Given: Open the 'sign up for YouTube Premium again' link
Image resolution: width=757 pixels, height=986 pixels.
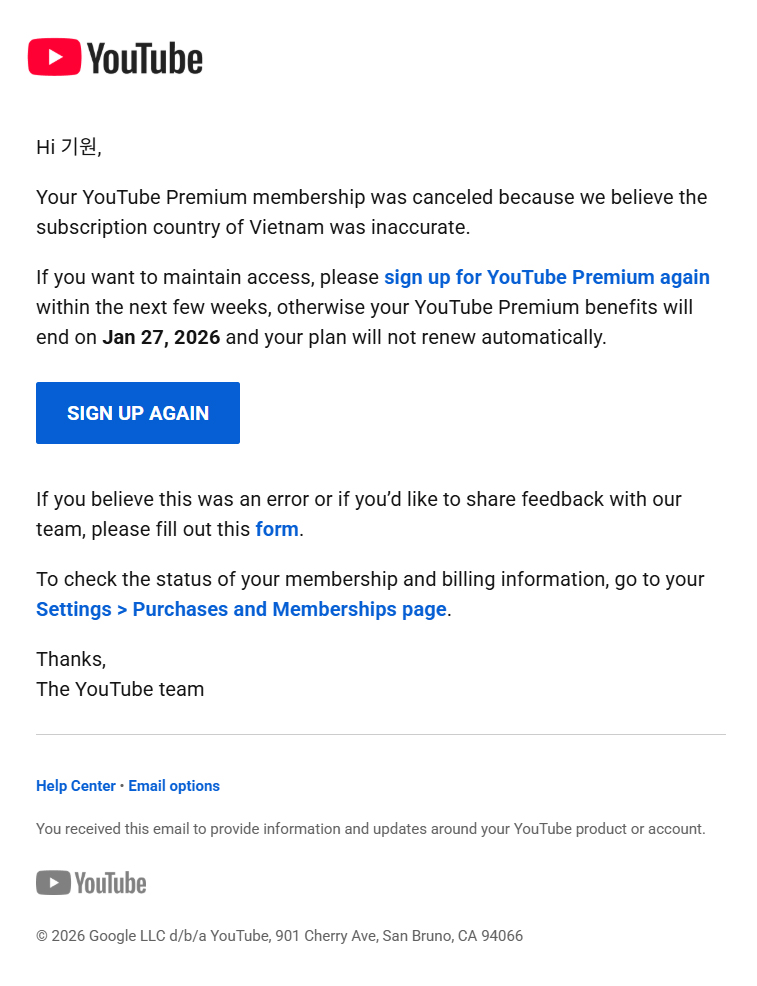Looking at the screenshot, I should pyautogui.click(x=547, y=277).
